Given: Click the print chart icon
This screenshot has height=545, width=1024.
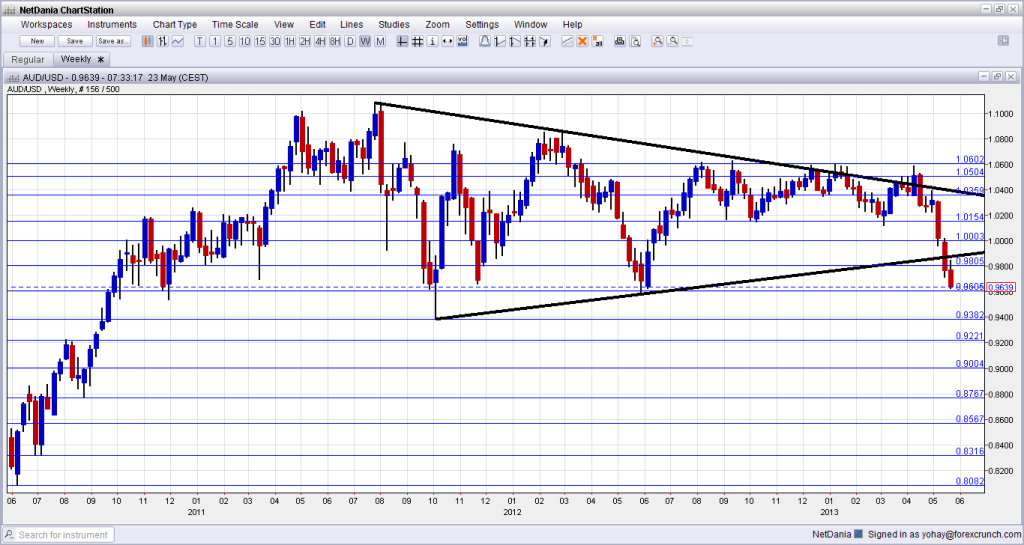Looking at the screenshot, I should click(x=620, y=41).
